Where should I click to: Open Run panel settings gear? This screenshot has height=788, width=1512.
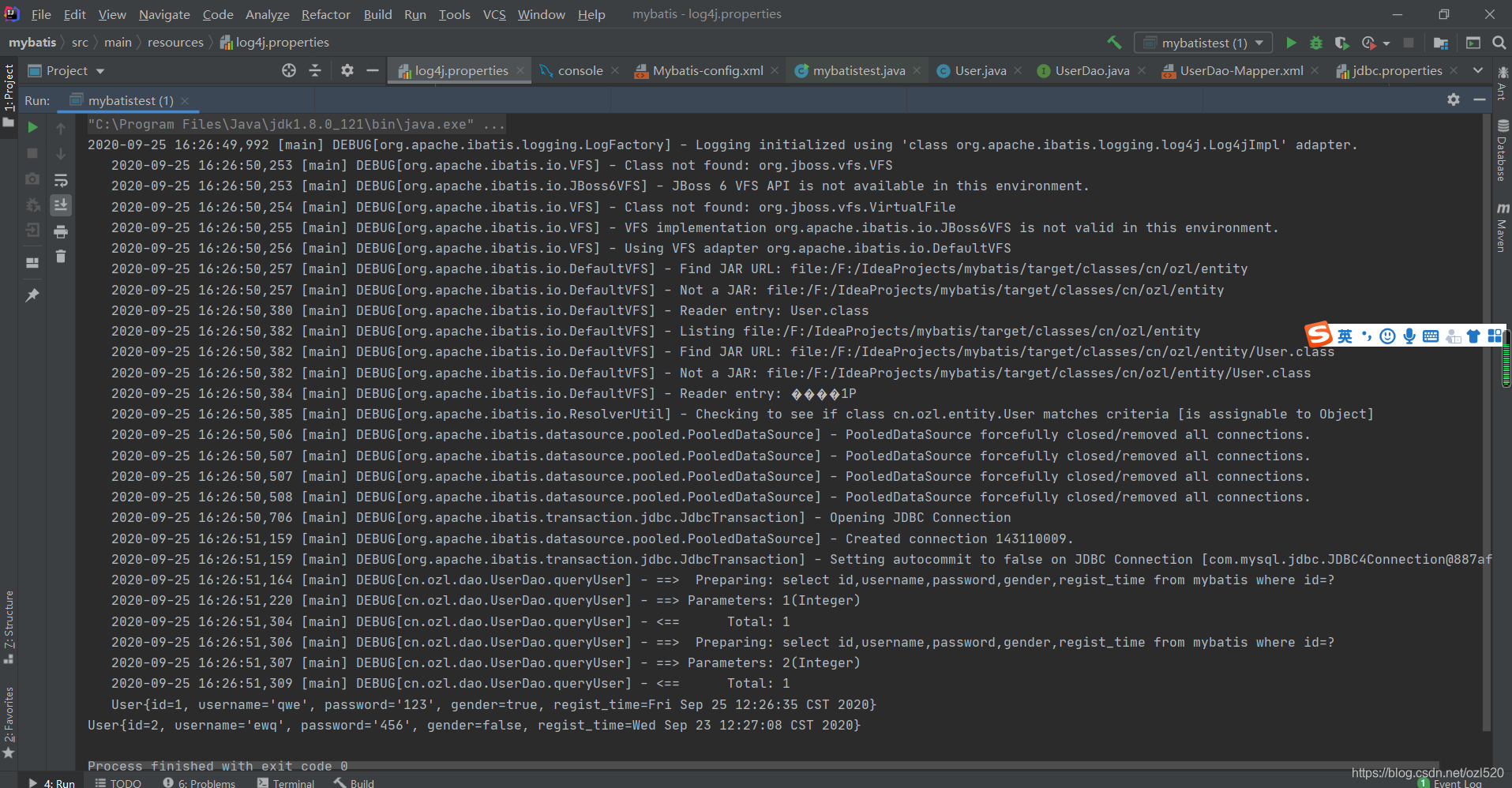click(x=1454, y=99)
